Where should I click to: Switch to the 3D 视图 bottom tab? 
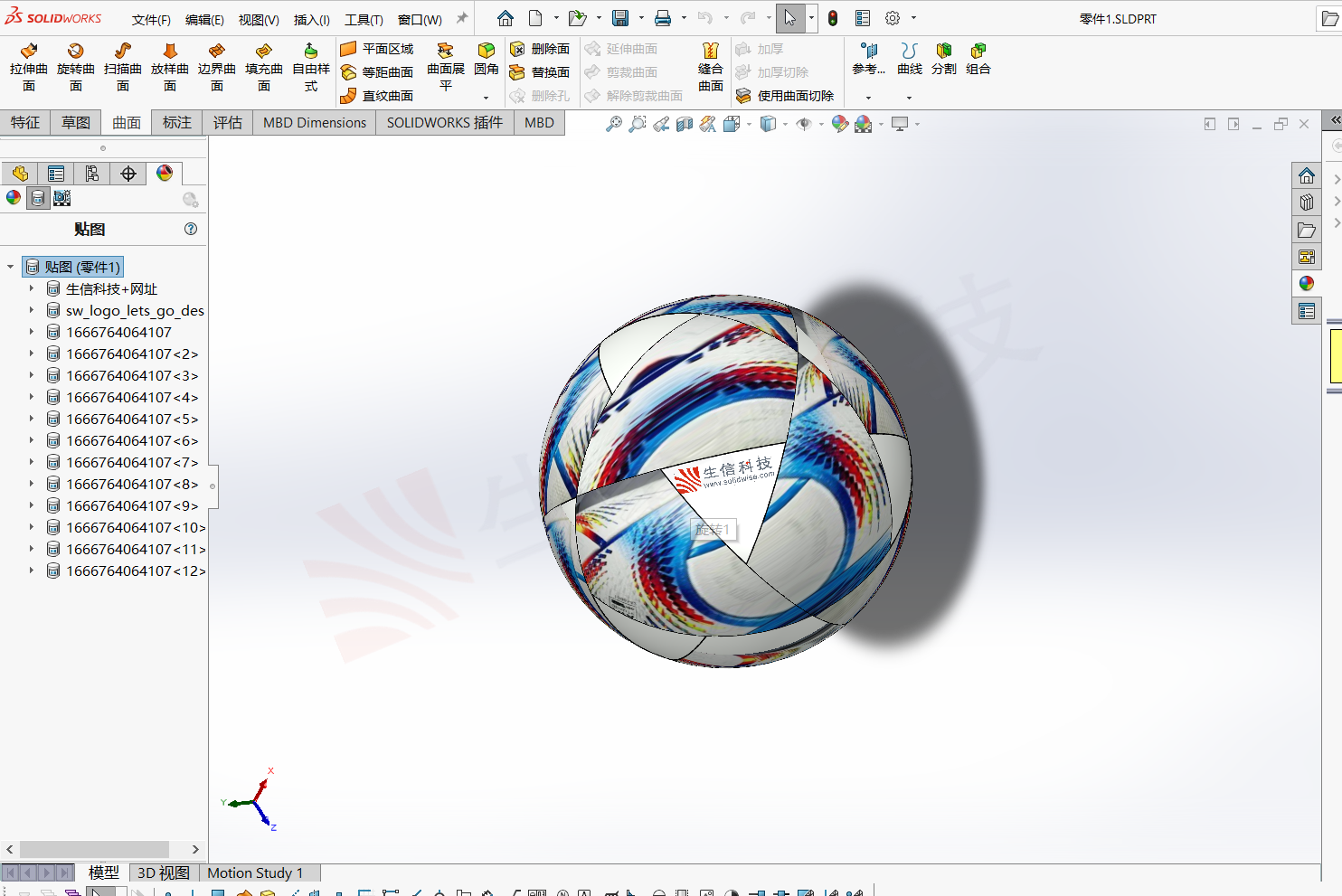tap(164, 872)
